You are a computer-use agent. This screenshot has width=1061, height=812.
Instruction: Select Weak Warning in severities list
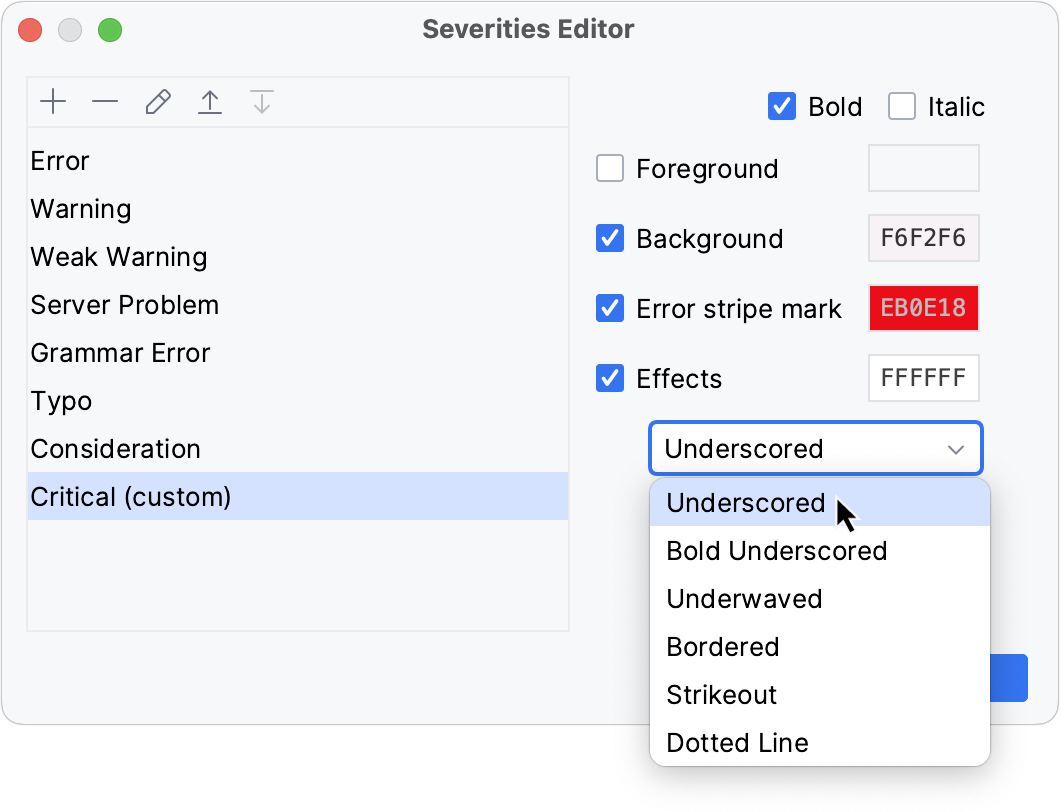point(119,257)
